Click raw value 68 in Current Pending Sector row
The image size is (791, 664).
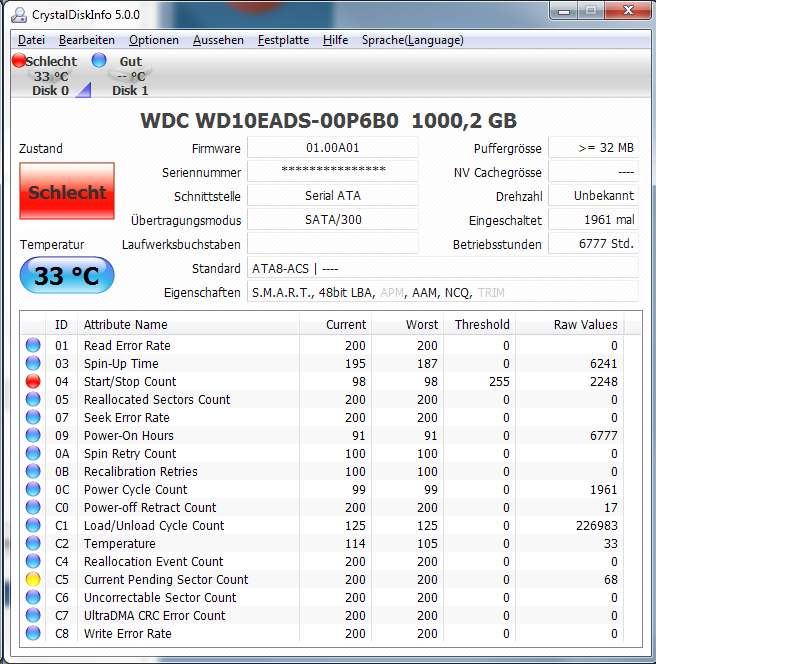tap(610, 579)
